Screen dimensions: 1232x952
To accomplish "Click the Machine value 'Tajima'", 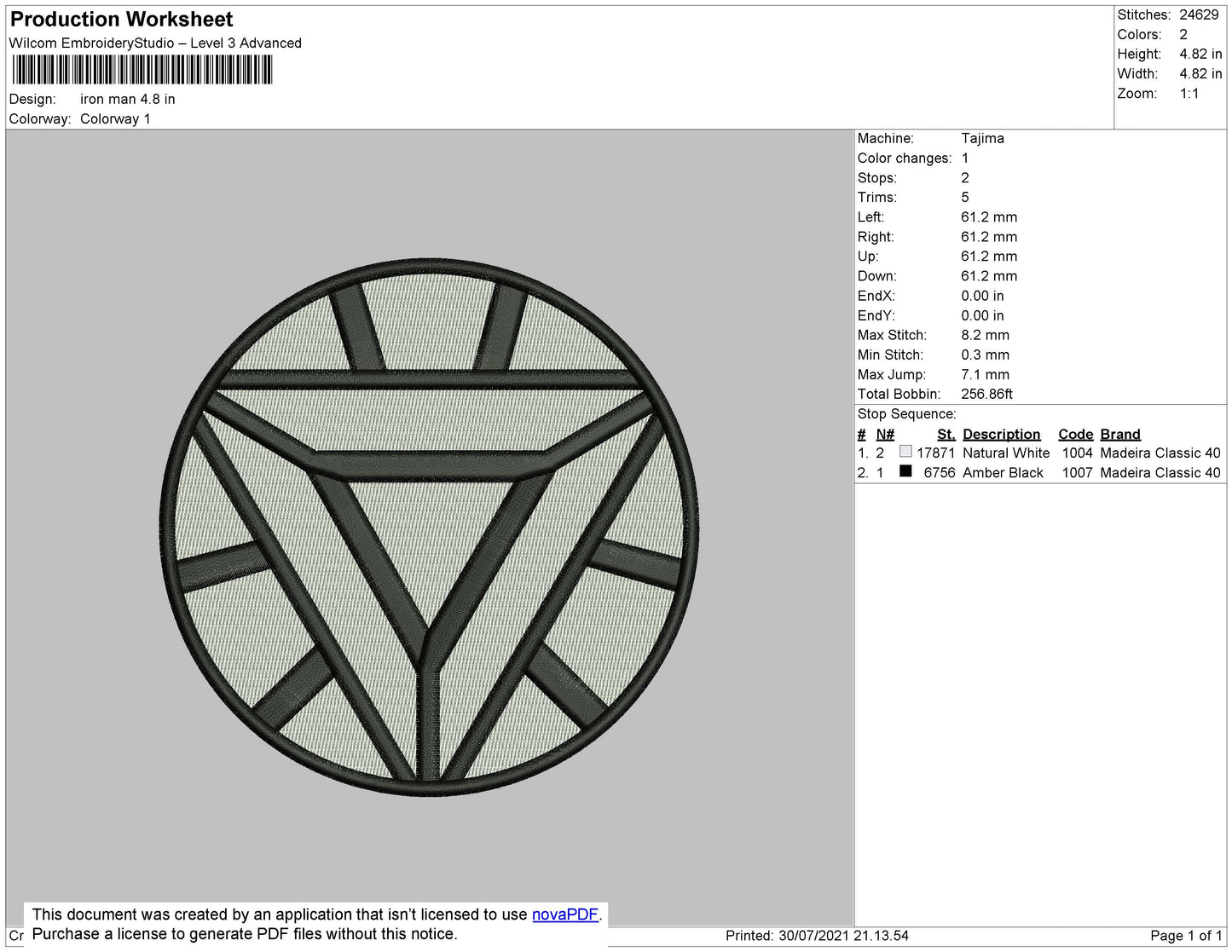I will point(982,138).
